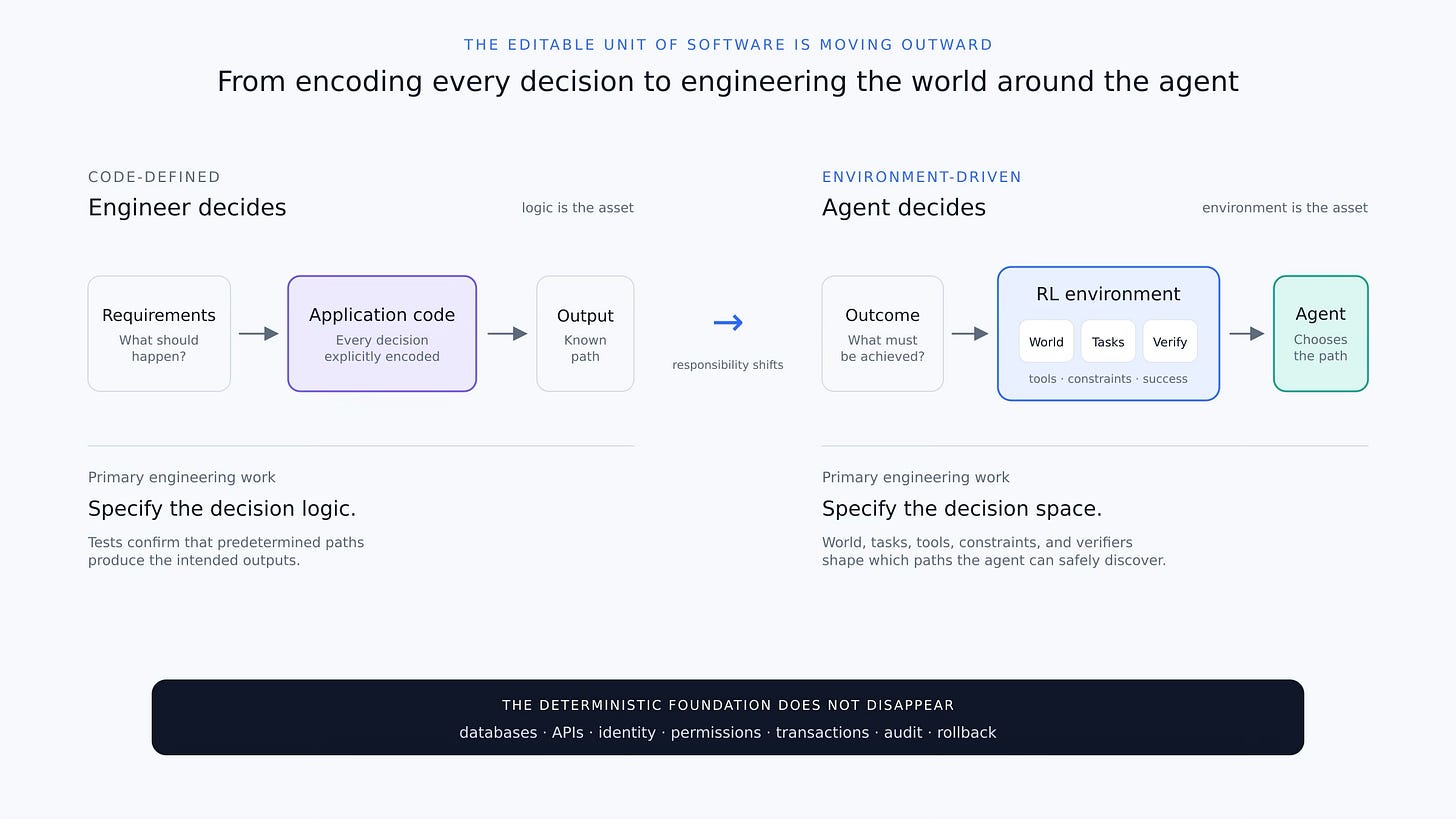This screenshot has width=1456, height=819.
Task: Click the Output Known path box
Action: 585,333
